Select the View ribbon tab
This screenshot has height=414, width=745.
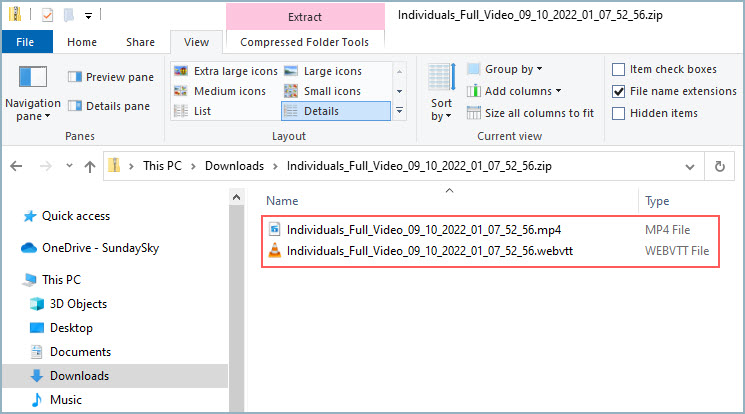(x=196, y=42)
